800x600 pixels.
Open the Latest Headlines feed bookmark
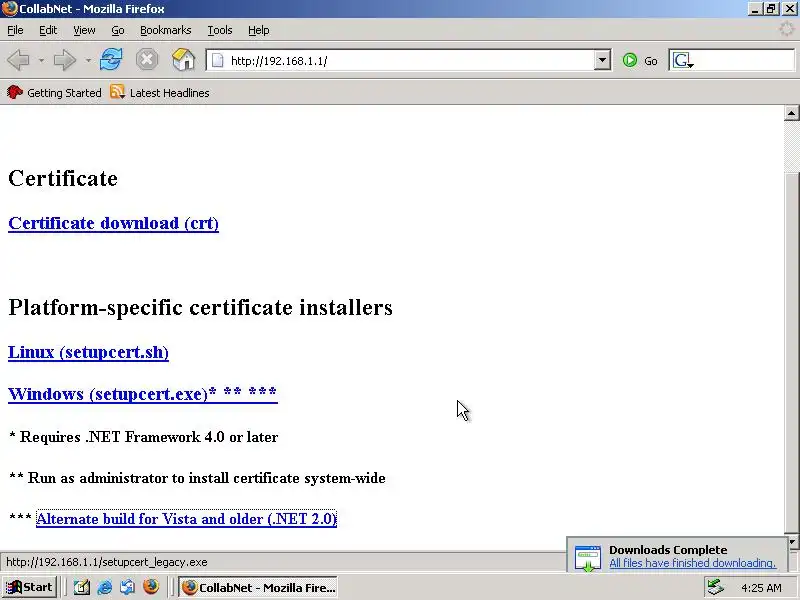160,93
